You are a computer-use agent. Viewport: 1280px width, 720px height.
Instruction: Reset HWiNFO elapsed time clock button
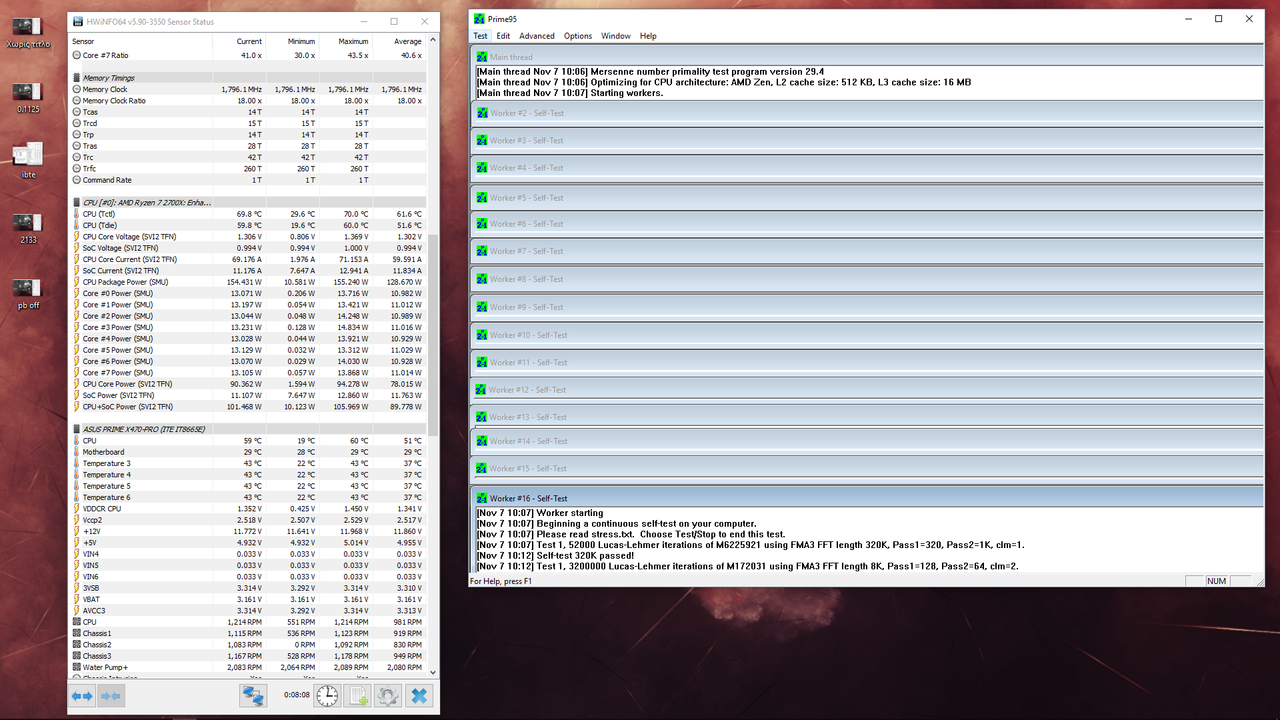327,696
